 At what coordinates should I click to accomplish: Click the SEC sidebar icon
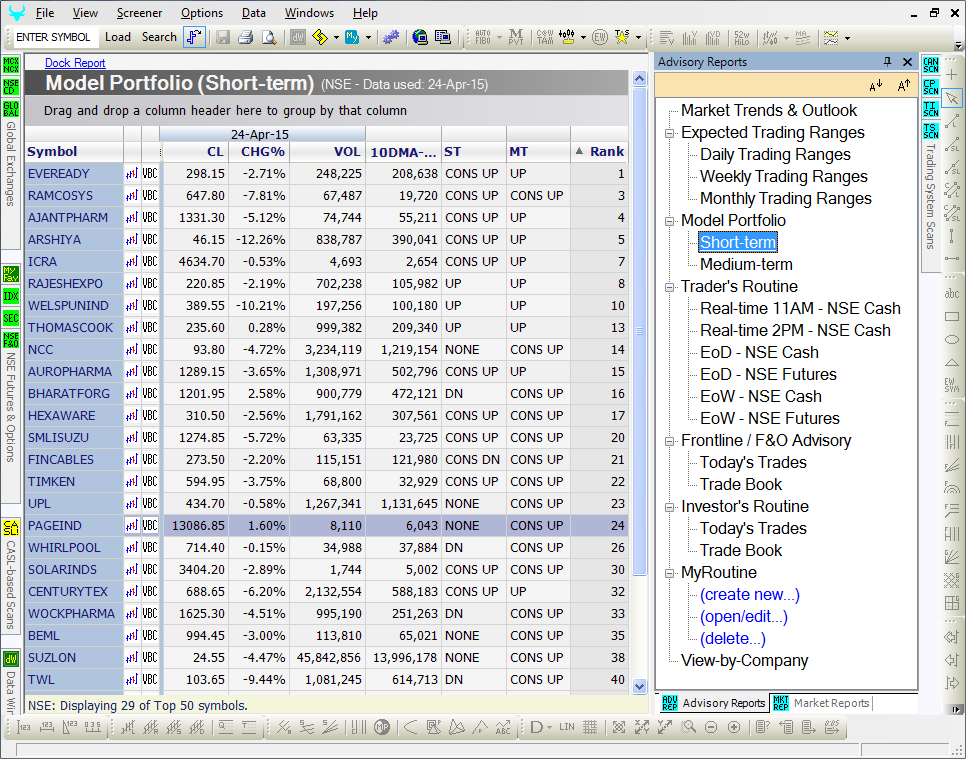pyautogui.click(x=11, y=319)
